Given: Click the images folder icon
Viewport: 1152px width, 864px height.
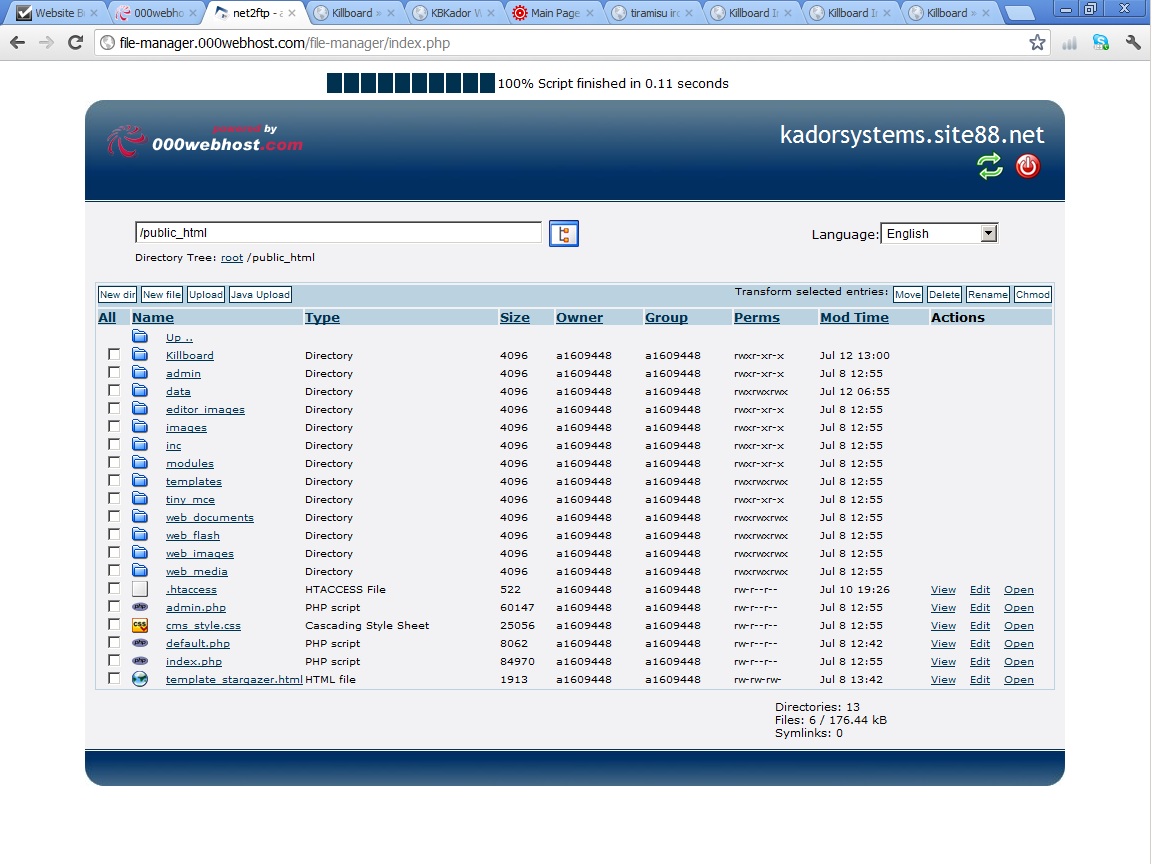Looking at the screenshot, I should [x=140, y=427].
